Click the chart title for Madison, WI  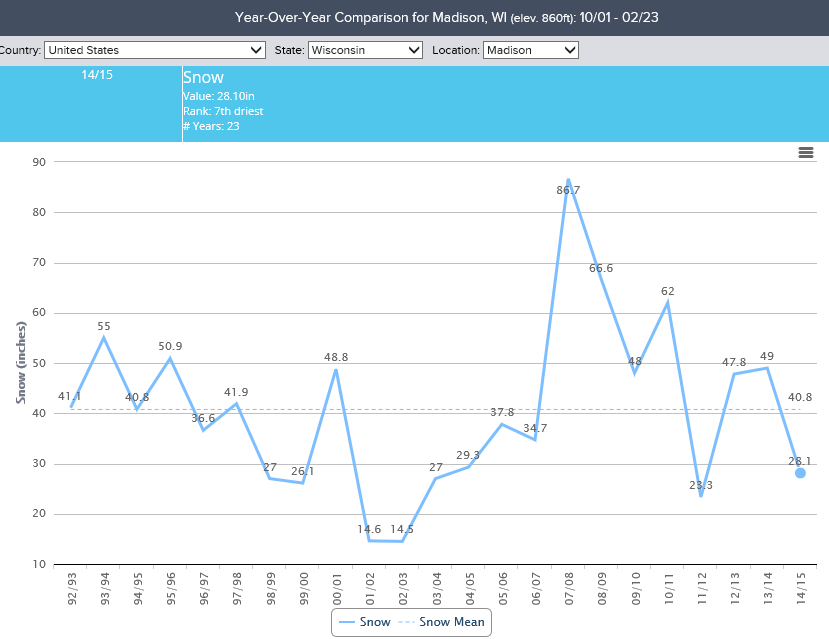point(414,17)
